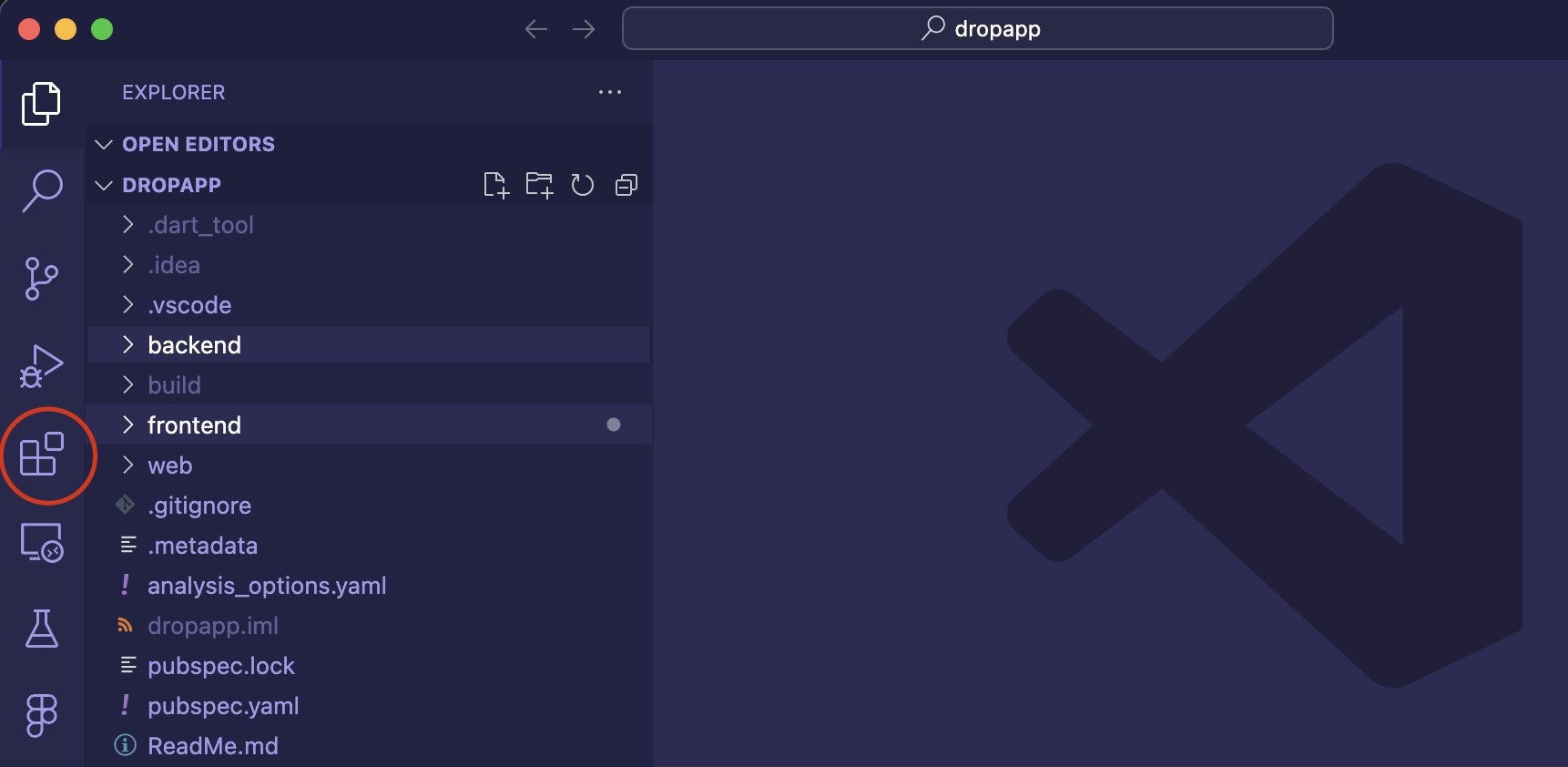Image resolution: width=1568 pixels, height=767 pixels.
Task: Collapse all folders in Explorer
Action: point(626,185)
